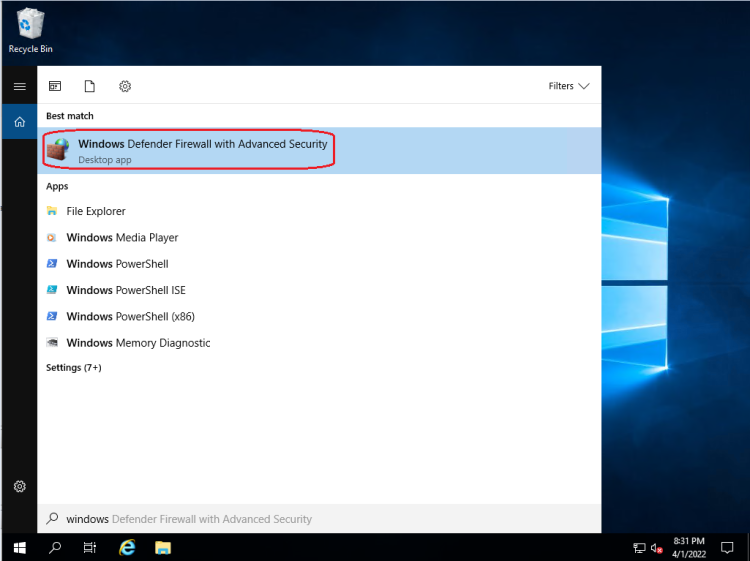750x561 pixels.
Task: Expand the hamburger menu in search pane
Action: (x=20, y=86)
